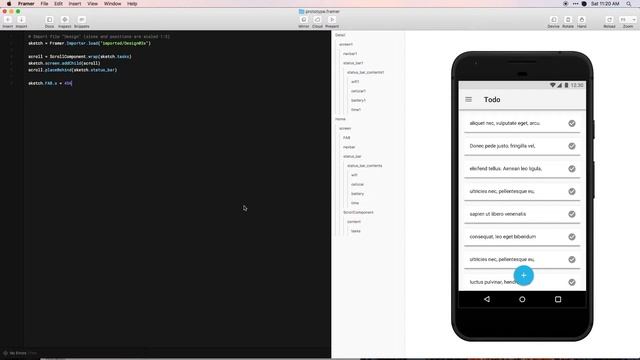Image resolution: width=640 pixels, height=360 pixels.
Task: Click the Mirror toolbar icon
Action: tap(304, 20)
